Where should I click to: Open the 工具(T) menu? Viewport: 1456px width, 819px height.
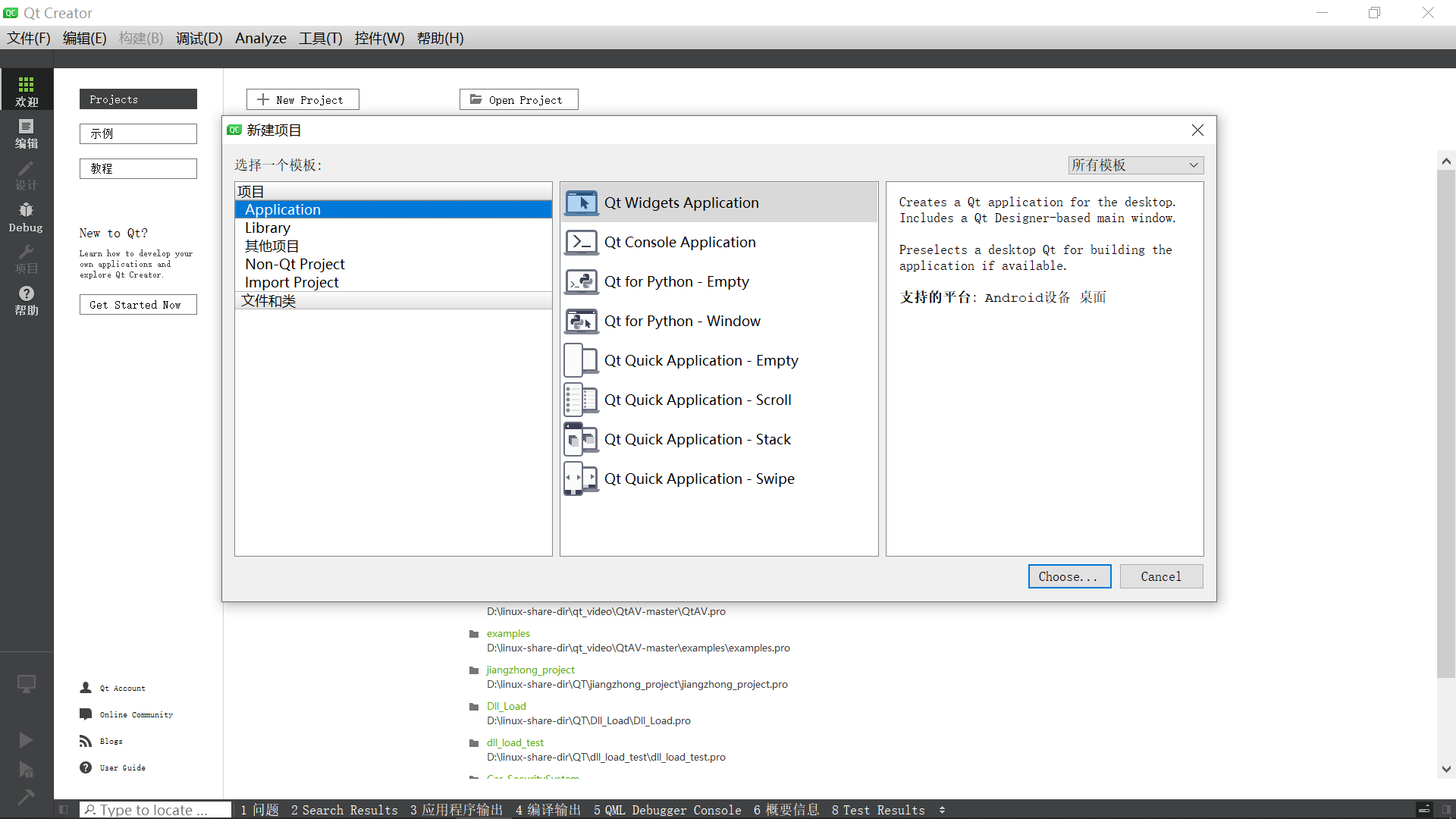pos(320,38)
